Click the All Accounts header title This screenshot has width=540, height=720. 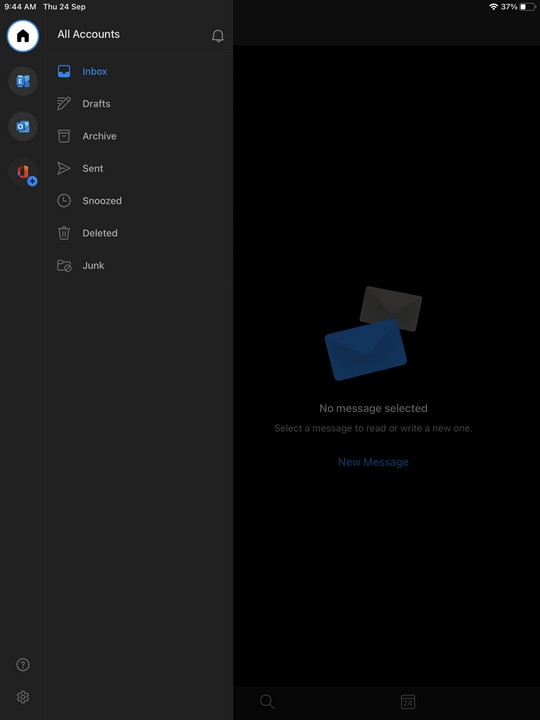pos(89,34)
